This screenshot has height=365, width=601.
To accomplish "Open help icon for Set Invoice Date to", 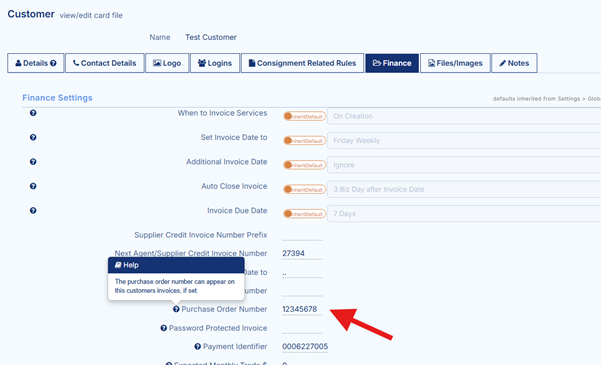I will tap(33, 137).
